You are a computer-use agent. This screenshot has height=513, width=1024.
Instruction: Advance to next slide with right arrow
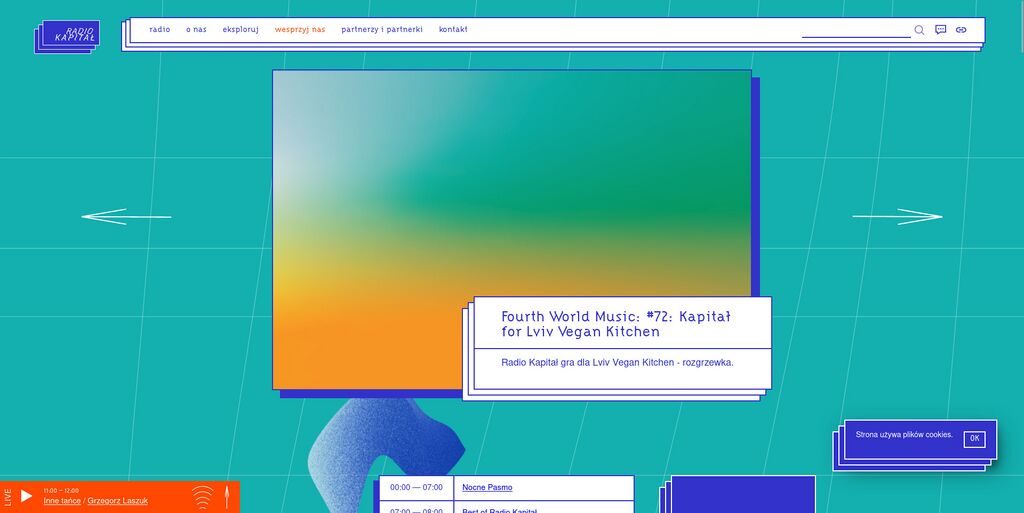coord(897,216)
